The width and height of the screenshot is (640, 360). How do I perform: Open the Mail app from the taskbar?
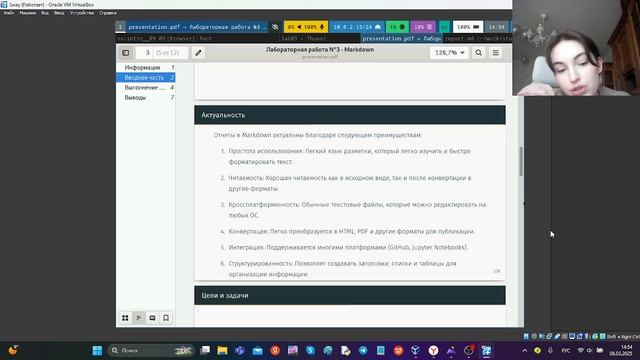pyautogui.click(x=258, y=351)
